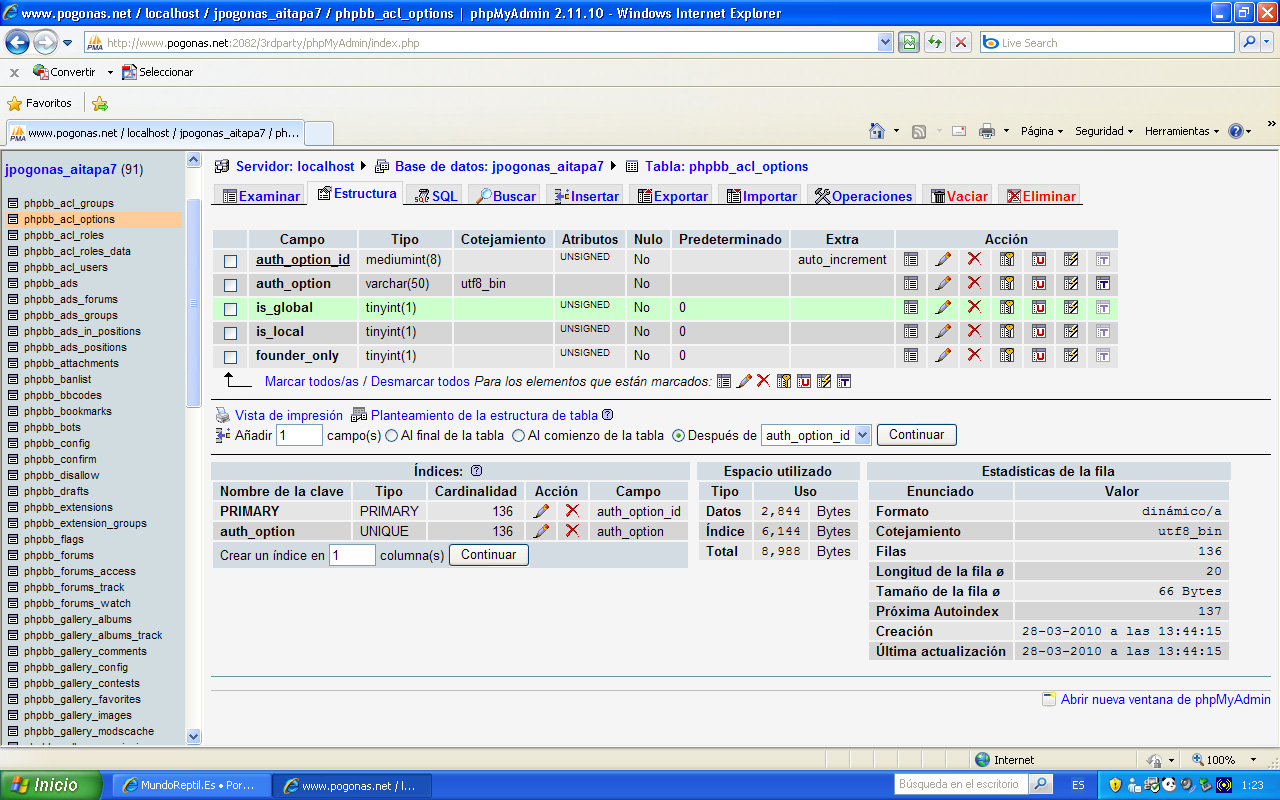Switch to the Insertar tab
This screenshot has width=1280, height=800.
586,196
